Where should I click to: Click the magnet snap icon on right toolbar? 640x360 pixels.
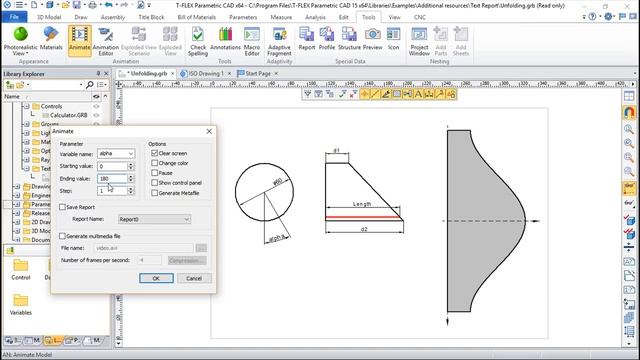point(629,112)
